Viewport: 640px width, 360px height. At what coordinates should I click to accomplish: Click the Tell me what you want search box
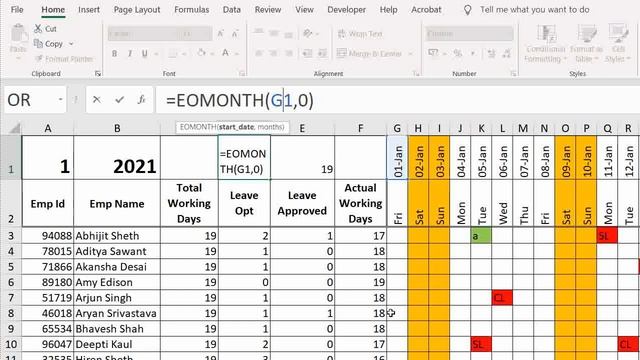click(534, 9)
